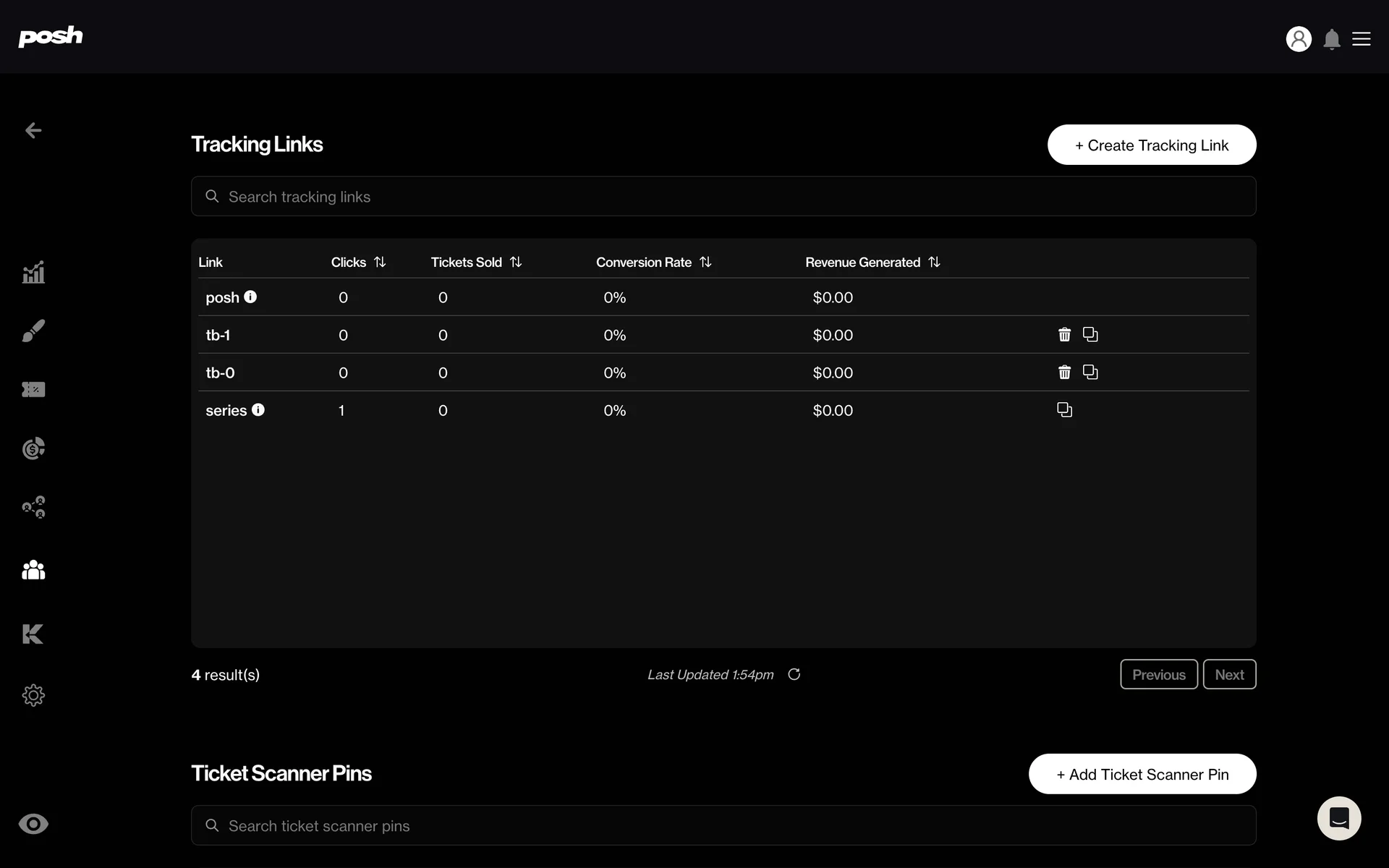Open the affiliate network sidebar icon
The height and width of the screenshot is (868, 1389).
pyautogui.click(x=33, y=507)
